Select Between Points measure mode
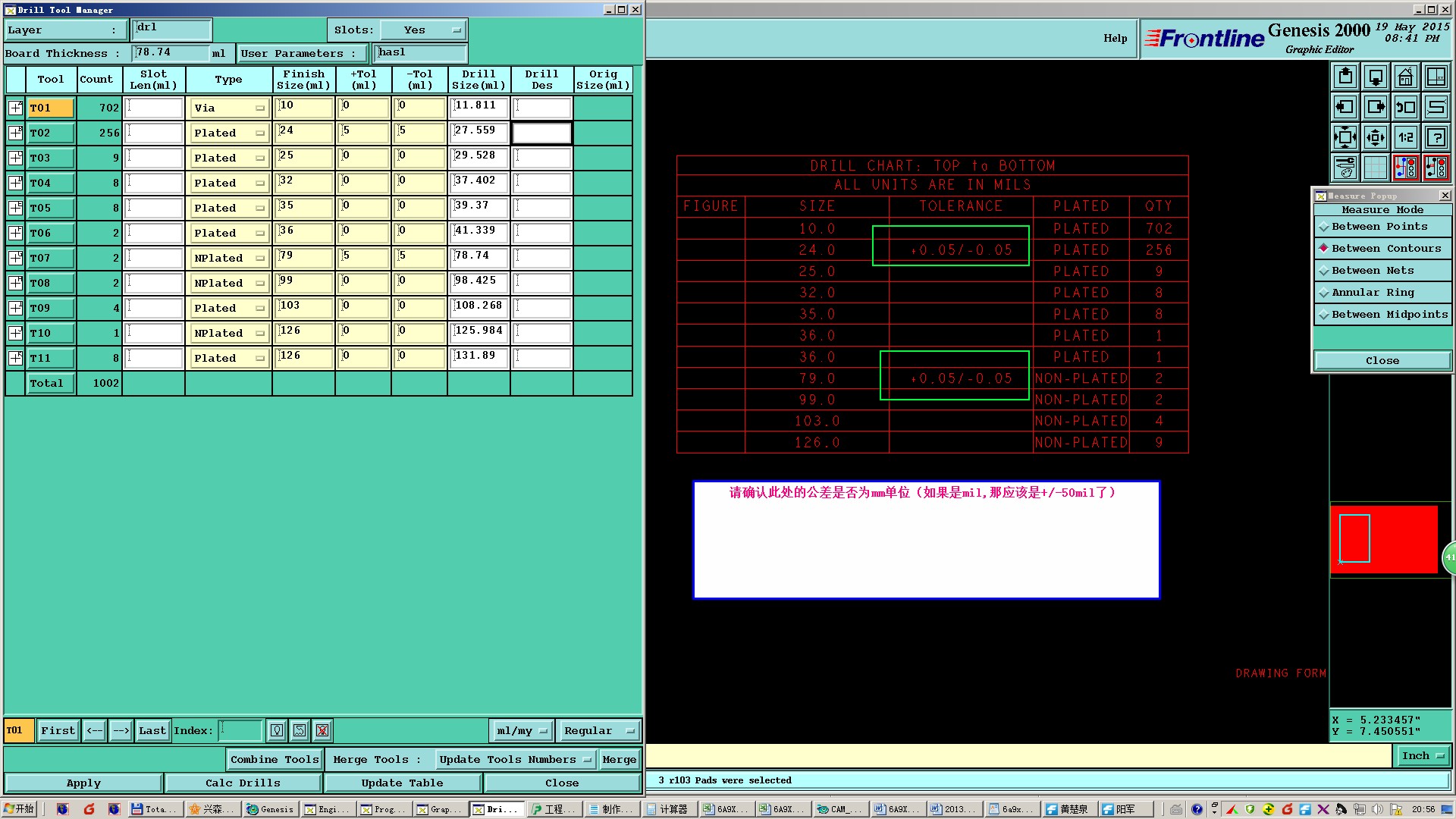The height and width of the screenshot is (819, 1456). (1379, 227)
